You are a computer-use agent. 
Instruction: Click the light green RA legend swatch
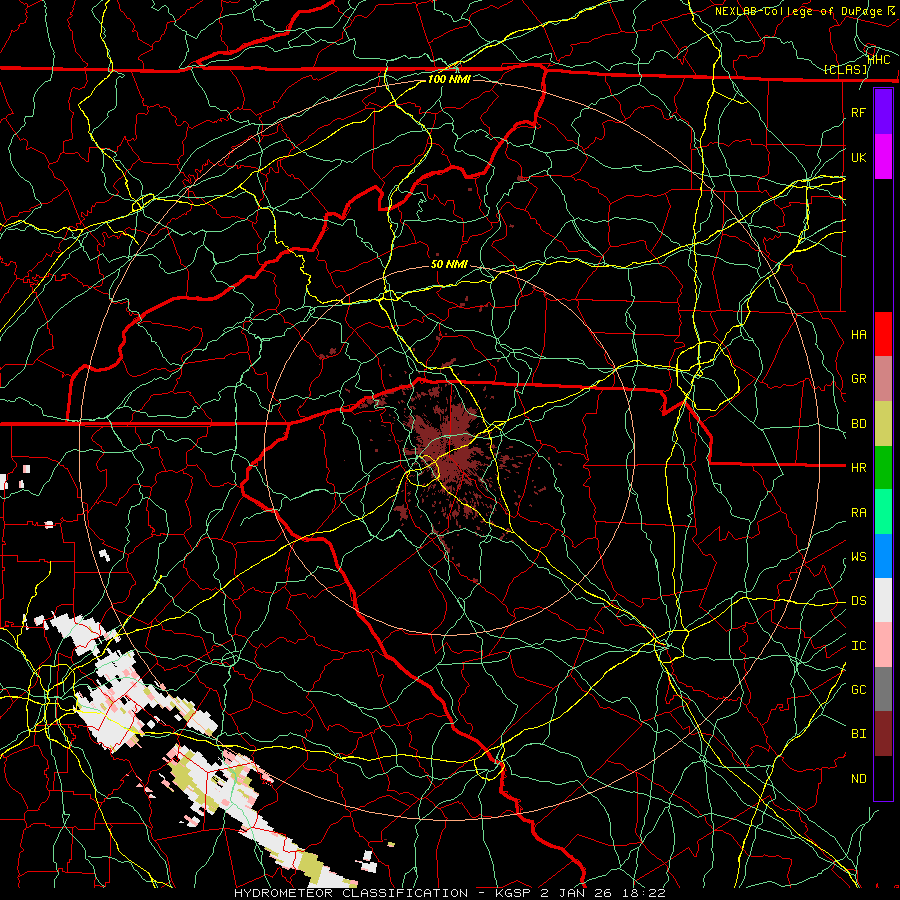tap(883, 512)
